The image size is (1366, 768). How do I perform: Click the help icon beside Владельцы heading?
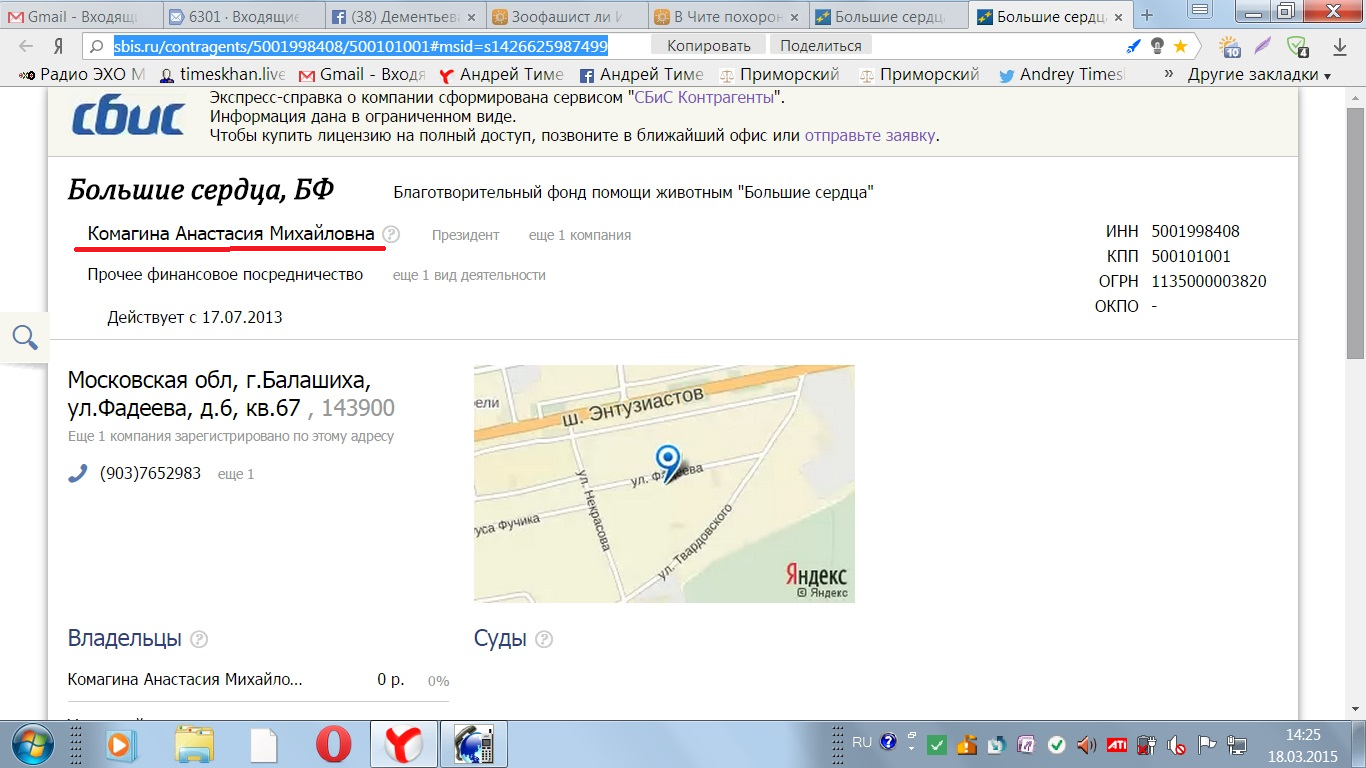(199, 640)
